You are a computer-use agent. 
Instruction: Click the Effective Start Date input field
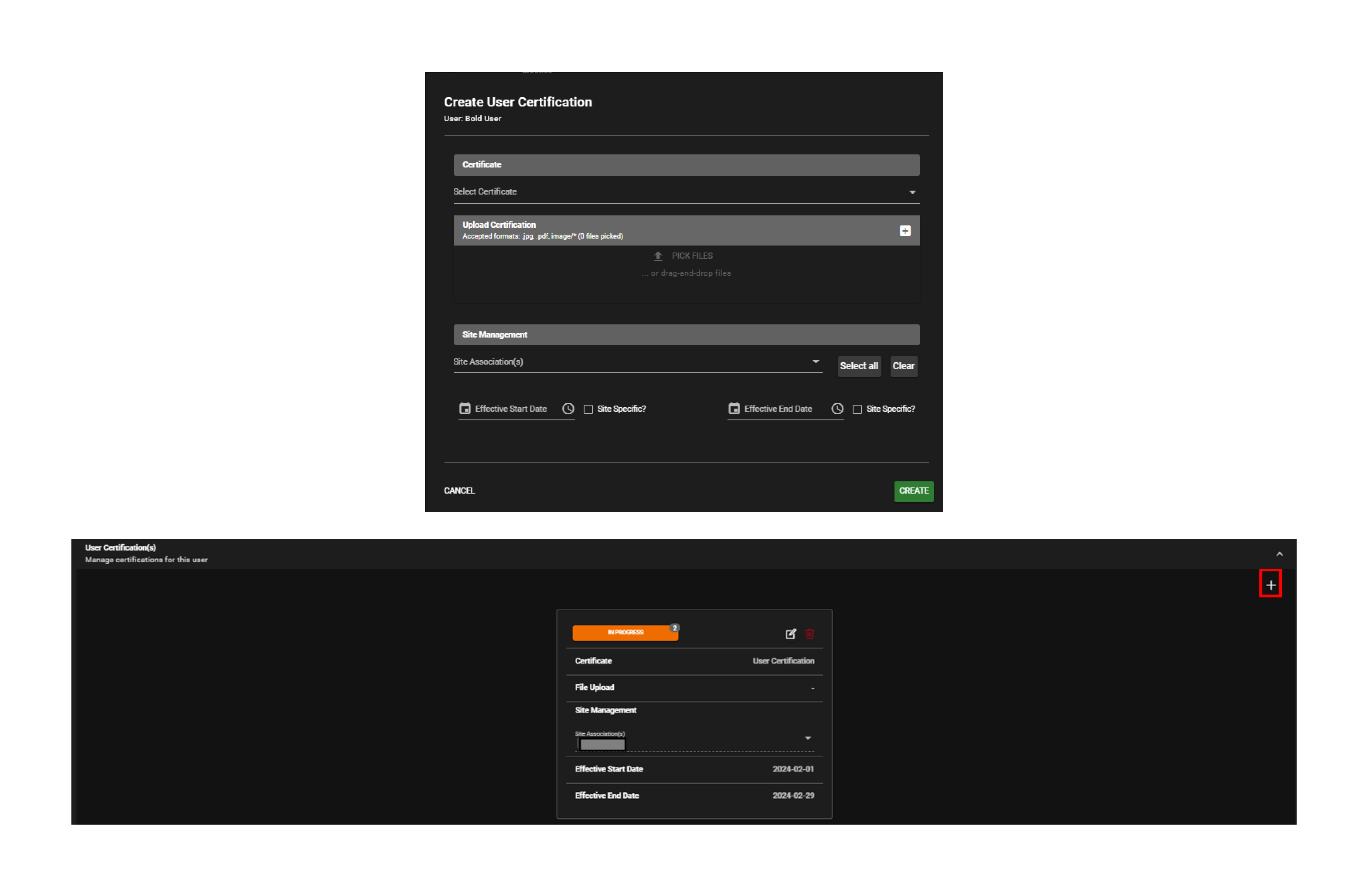[x=517, y=409]
